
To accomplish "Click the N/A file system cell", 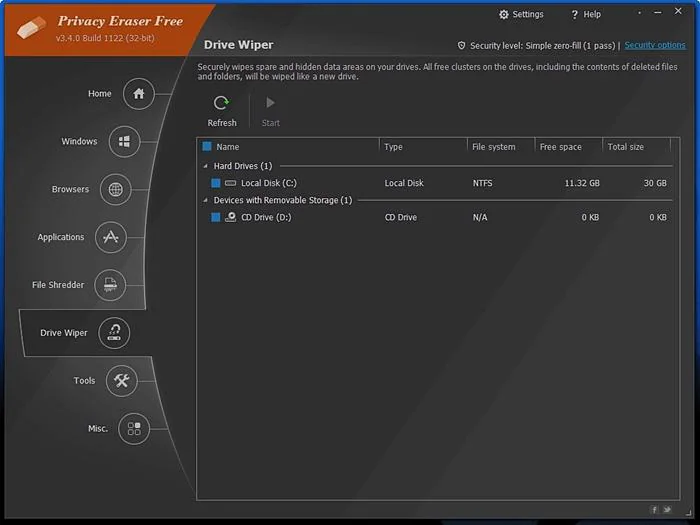I will click(480, 217).
